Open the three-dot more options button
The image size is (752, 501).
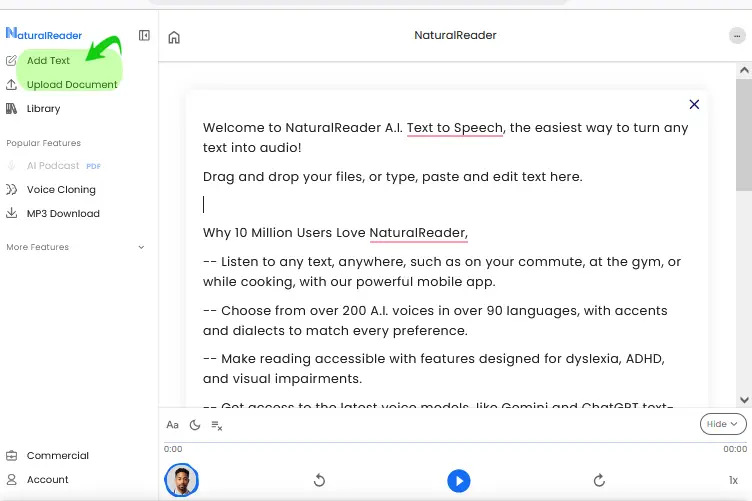click(737, 36)
